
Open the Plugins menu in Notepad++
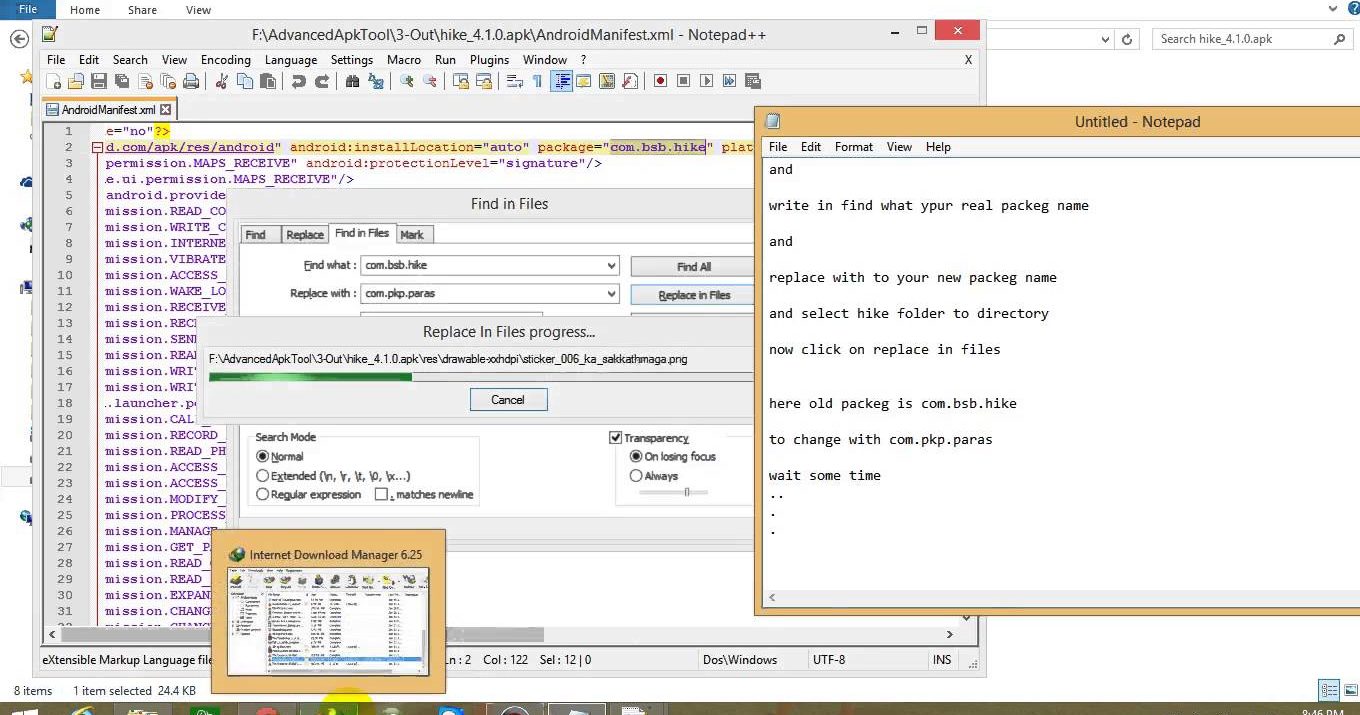489,60
